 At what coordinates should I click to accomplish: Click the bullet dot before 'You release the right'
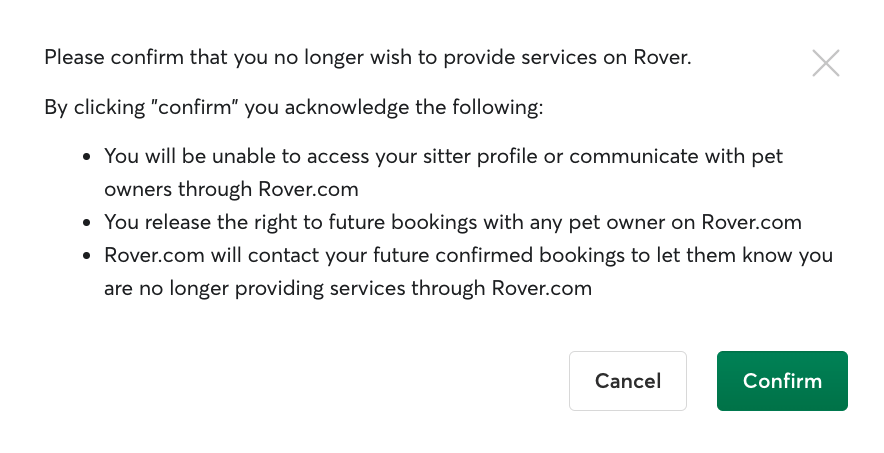[x=86, y=223]
